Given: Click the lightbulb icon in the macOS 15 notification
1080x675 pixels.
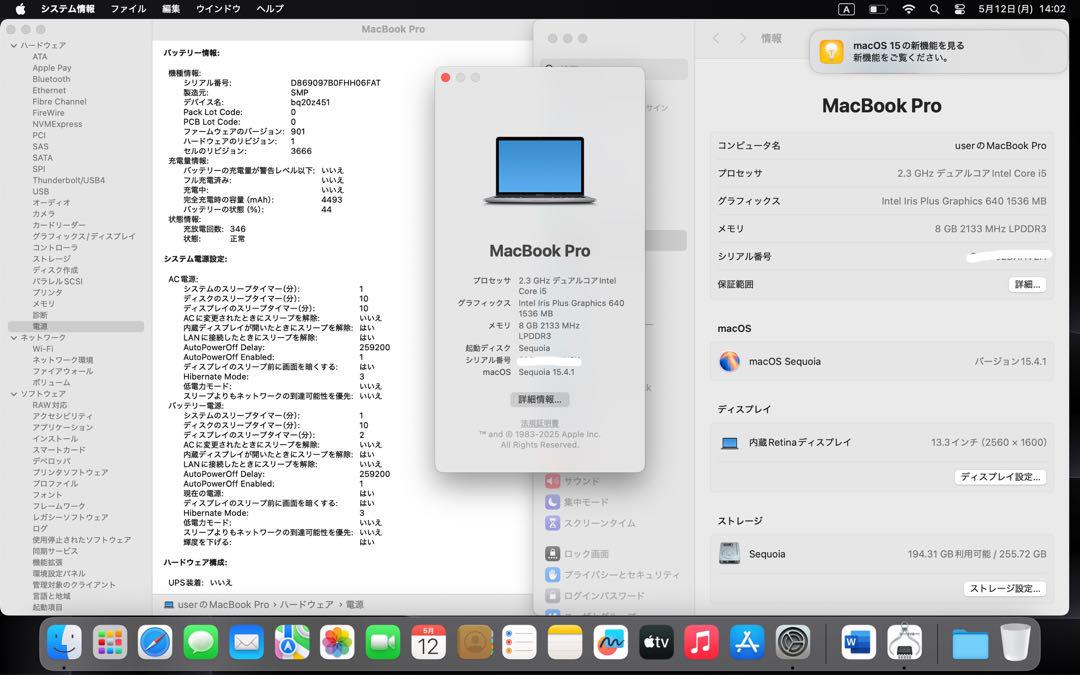Looking at the screenshot, I should coord(831,52).
